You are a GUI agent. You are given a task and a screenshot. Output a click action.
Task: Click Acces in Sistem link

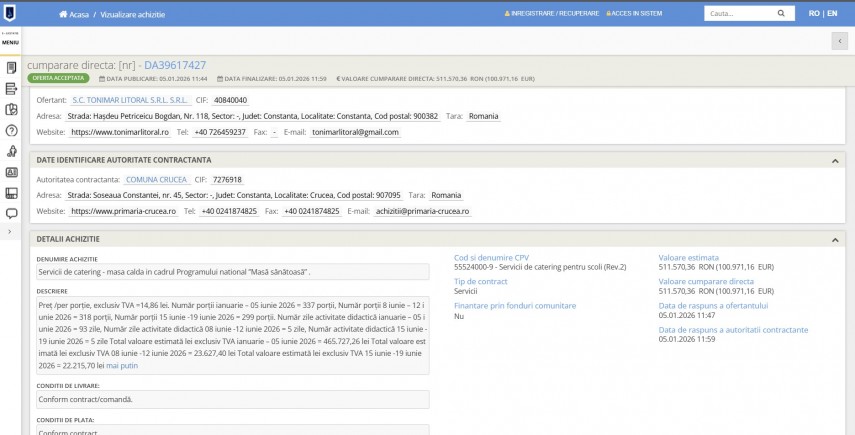point(637,14)
